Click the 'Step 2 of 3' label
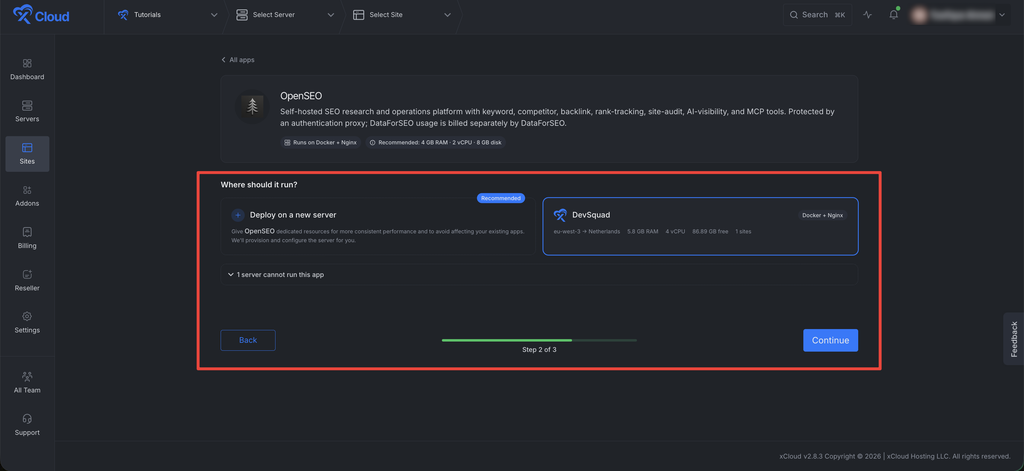Viewport: 1024px width, 471px height. pos(539,350)
